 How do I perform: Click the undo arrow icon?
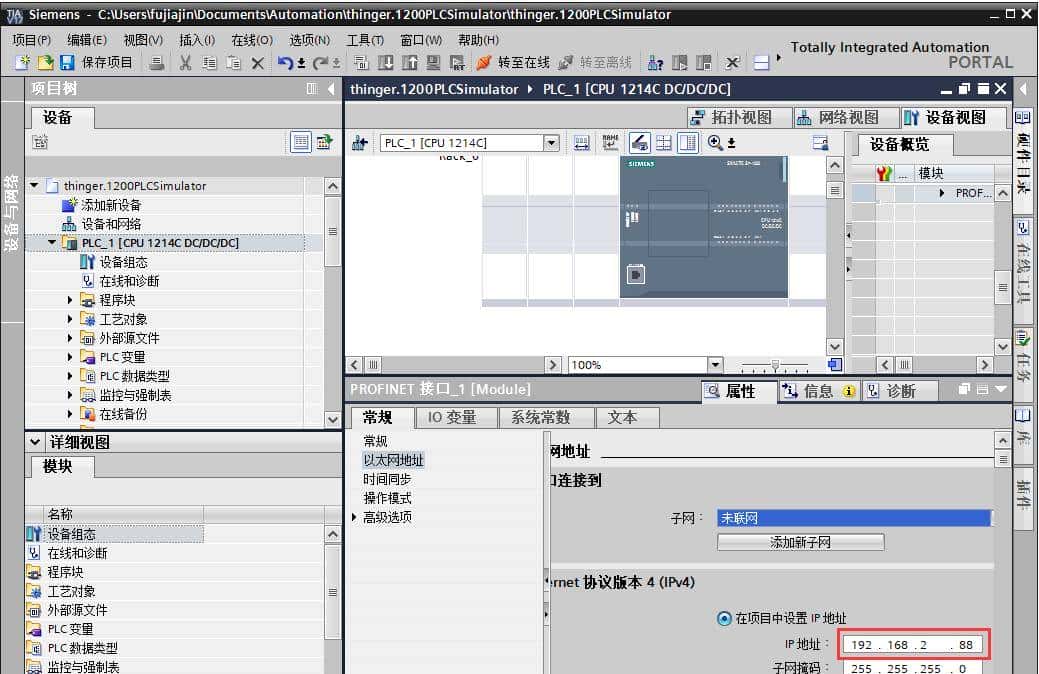(285, 63)
